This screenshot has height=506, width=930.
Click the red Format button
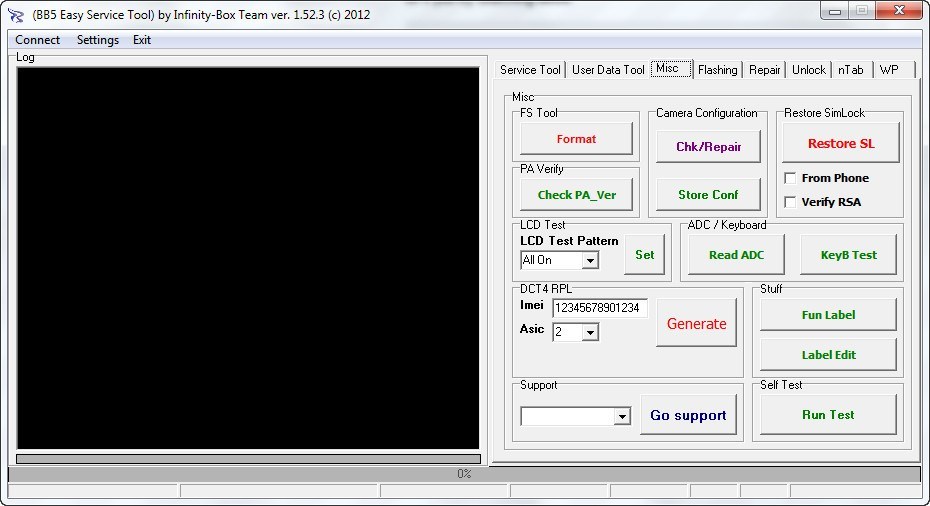tap(576, 139)
